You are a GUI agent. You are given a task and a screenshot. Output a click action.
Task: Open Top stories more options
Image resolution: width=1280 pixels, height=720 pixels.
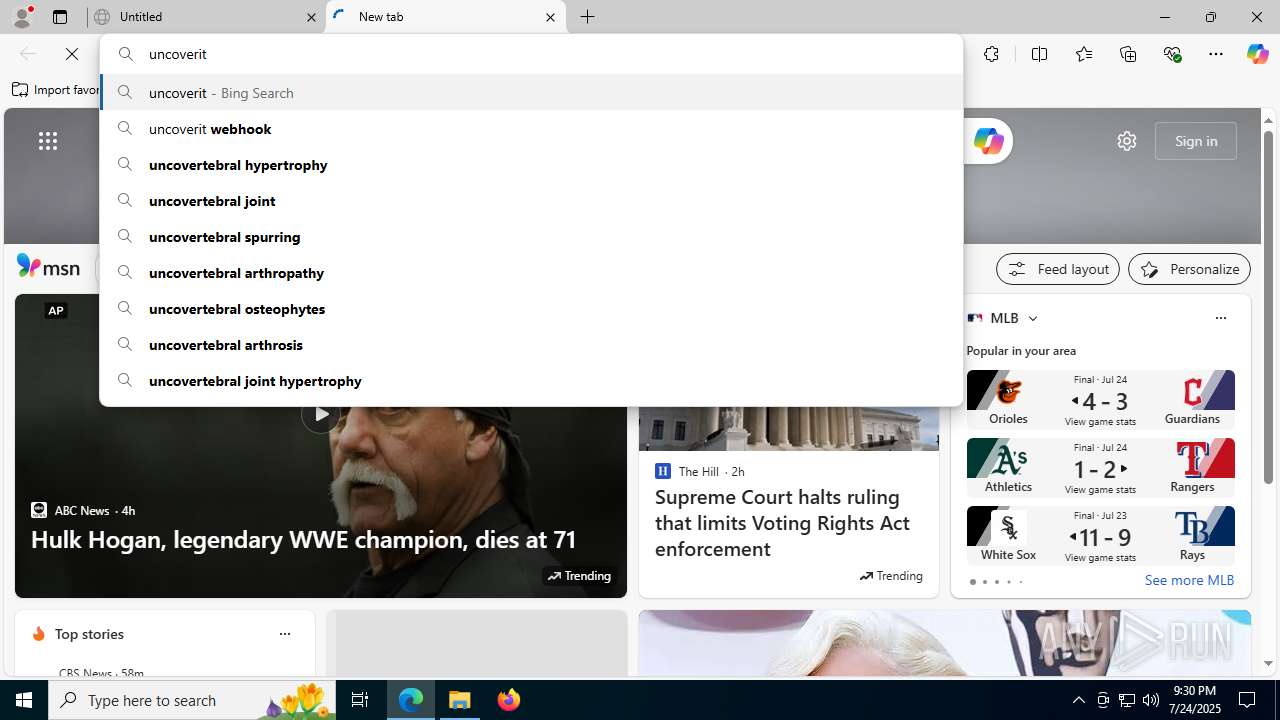(284, 634)
